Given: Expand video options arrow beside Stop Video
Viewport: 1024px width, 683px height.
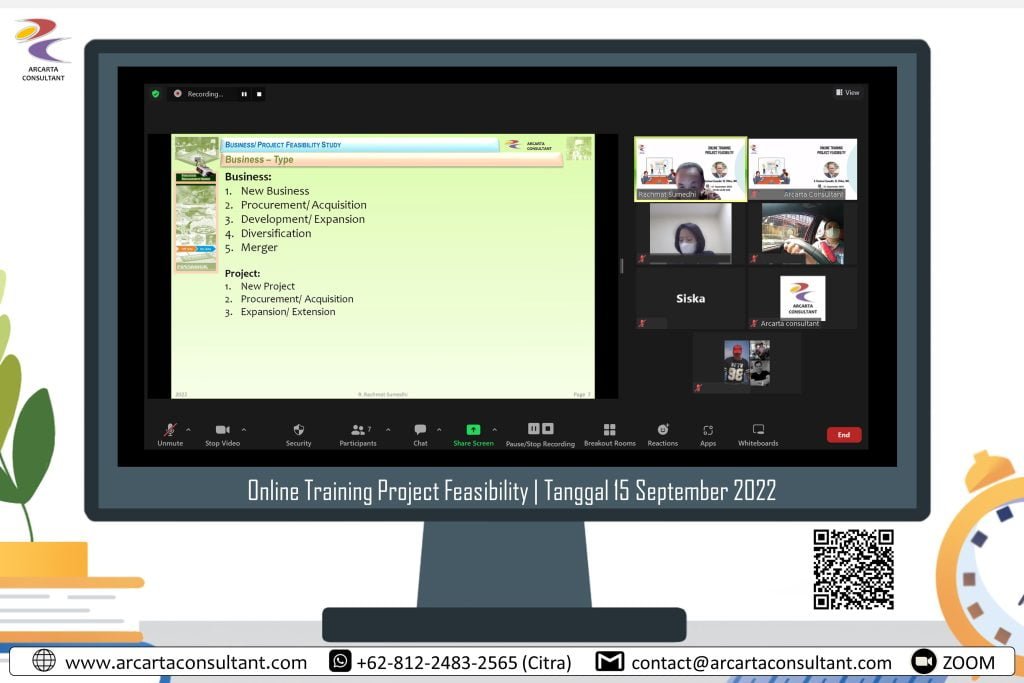Looking at the screenshot, I should pyautogui.click(x=243, y=430).
